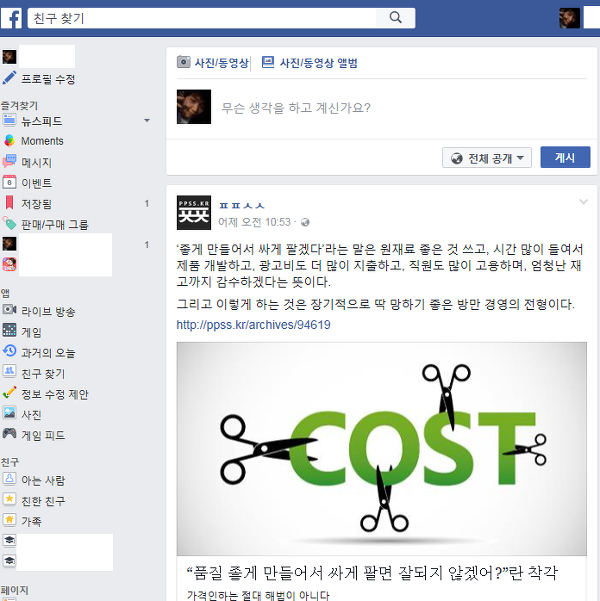Open Moments from the sidebar
Viewport: 600px width, 601px height.
point(42,141)
